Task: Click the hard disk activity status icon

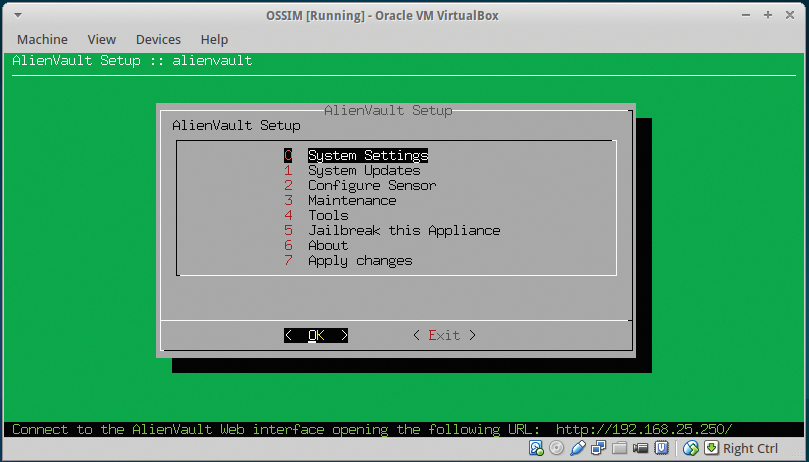Action: pos(537,448)
